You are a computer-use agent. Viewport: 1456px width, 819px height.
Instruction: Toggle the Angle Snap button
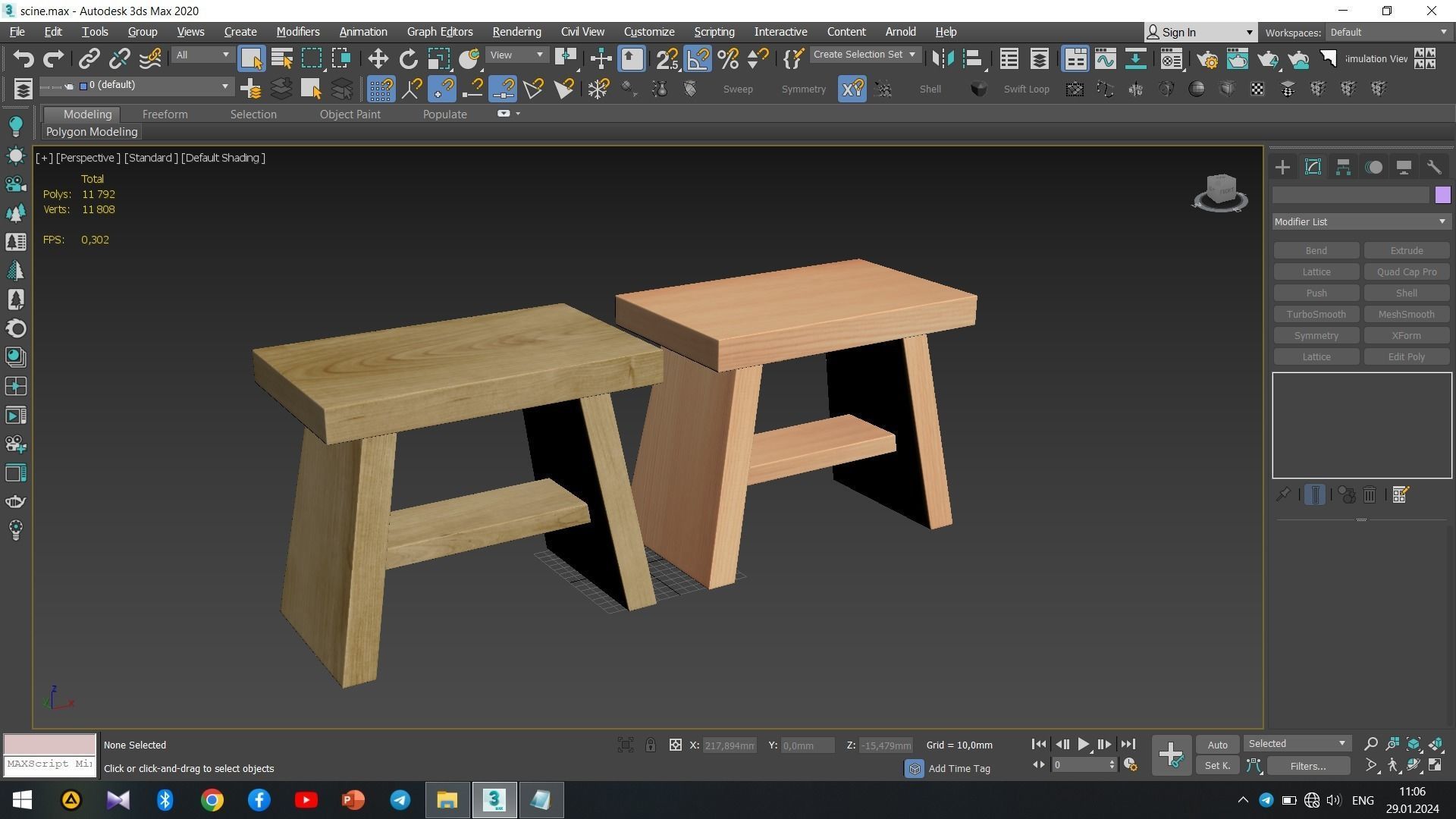[698, 58]
